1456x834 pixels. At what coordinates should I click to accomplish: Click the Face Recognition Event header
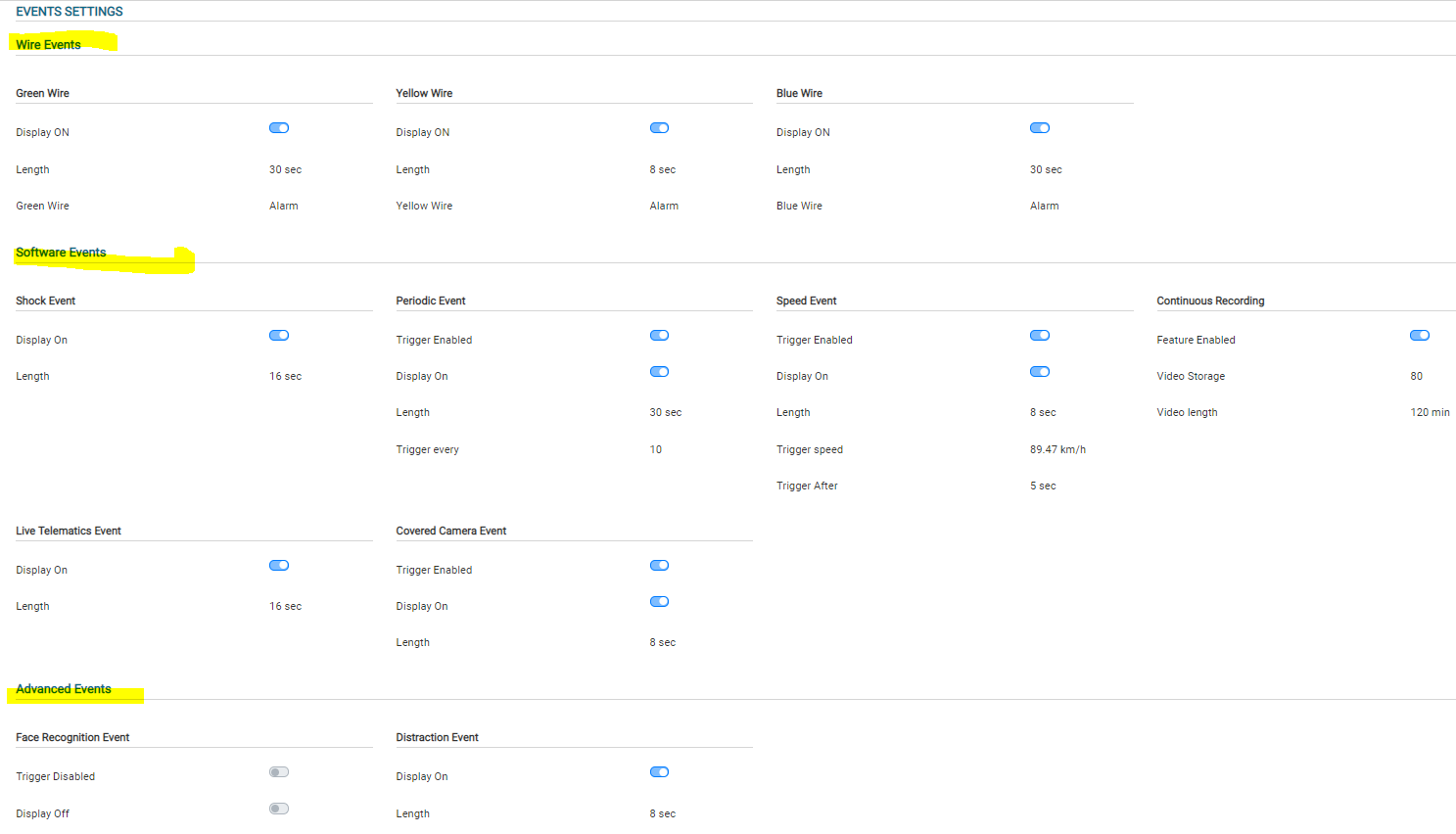click(72, 737)
